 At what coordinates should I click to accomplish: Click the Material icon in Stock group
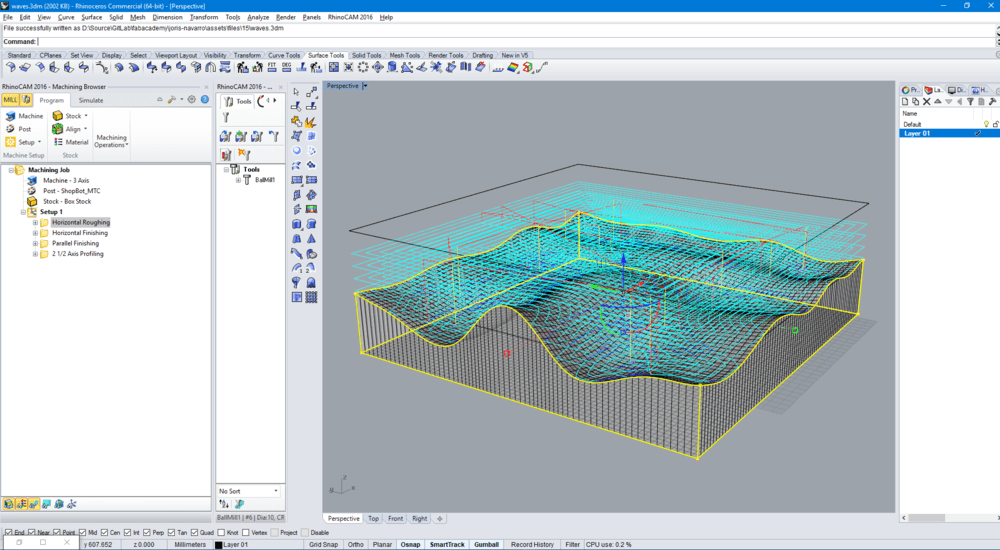pyautogui.click(x=58, y=142)
